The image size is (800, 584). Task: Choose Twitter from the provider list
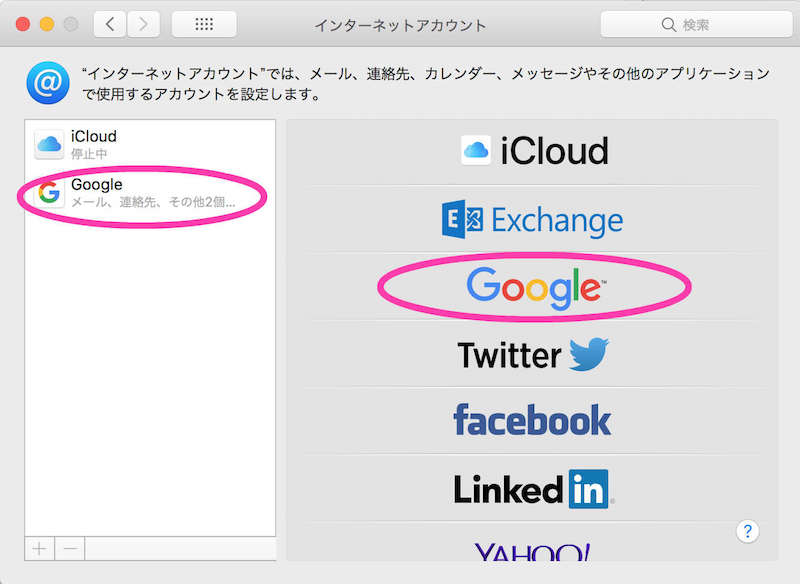pos(534,354)
